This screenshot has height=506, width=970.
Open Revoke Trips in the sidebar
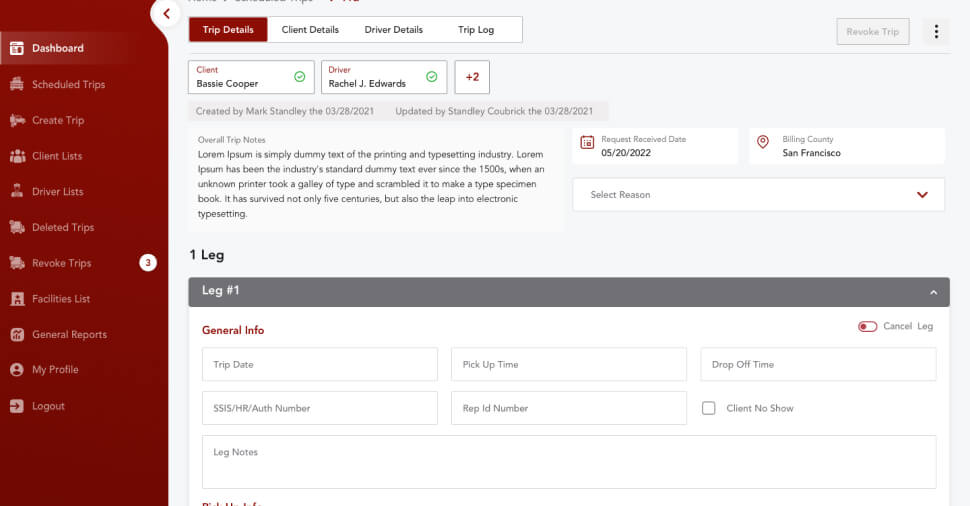pyautogui.click(x=62, y=263)
